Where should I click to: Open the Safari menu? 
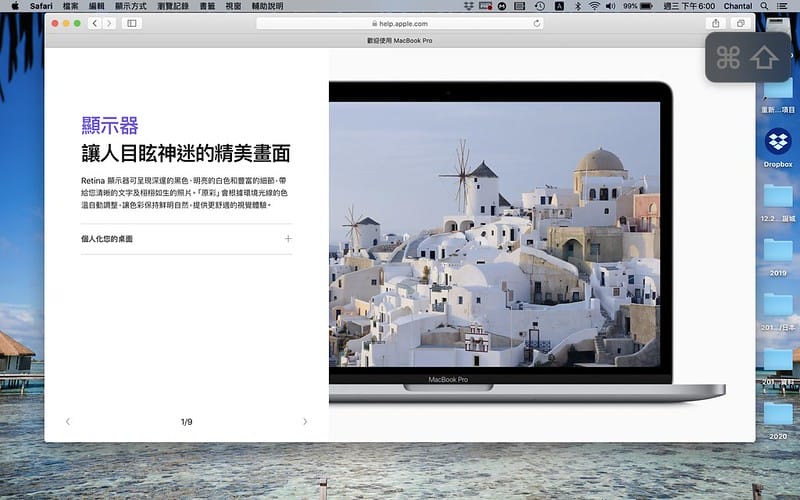(x=41, y=6)
